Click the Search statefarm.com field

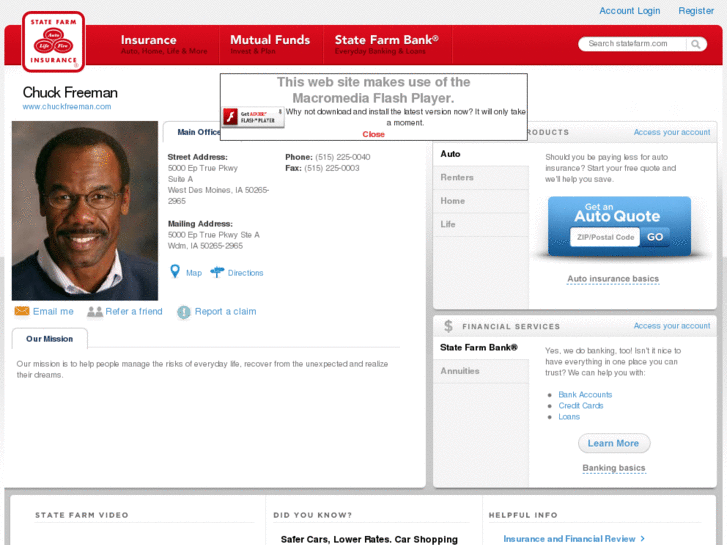tap(632, 44)
